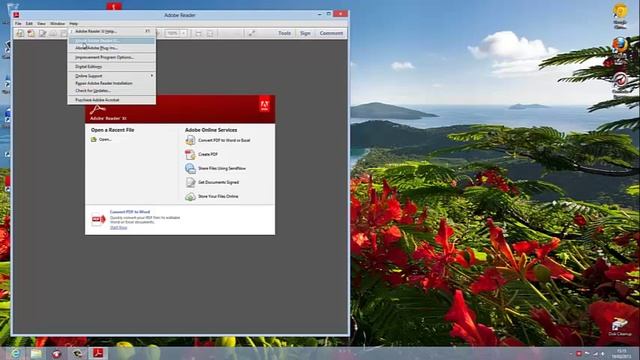The width and height of the screenshot is (640, 360).
Task: Click the Start Now link
Action: click(x=118, y=227)
